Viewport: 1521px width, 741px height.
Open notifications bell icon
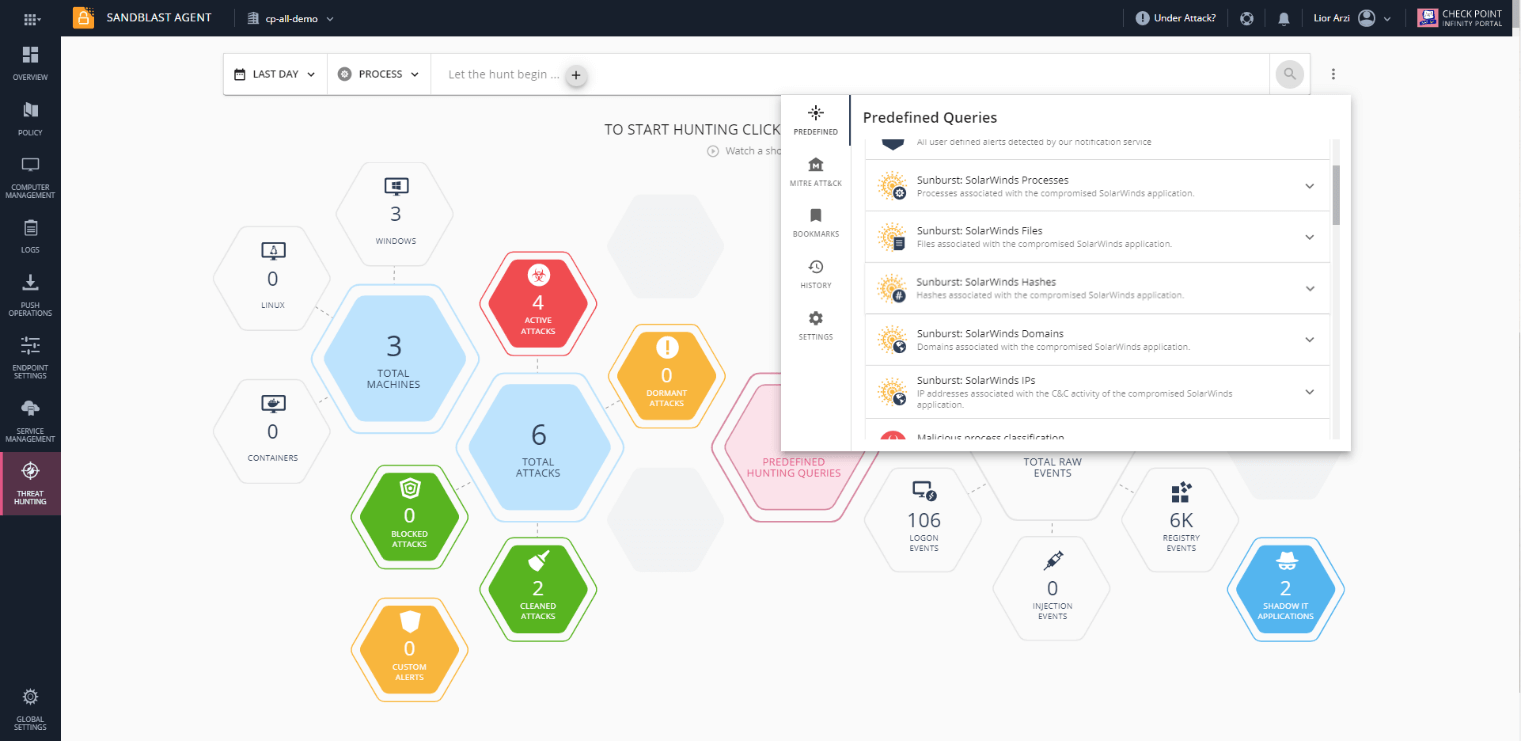pos(1284,18)
